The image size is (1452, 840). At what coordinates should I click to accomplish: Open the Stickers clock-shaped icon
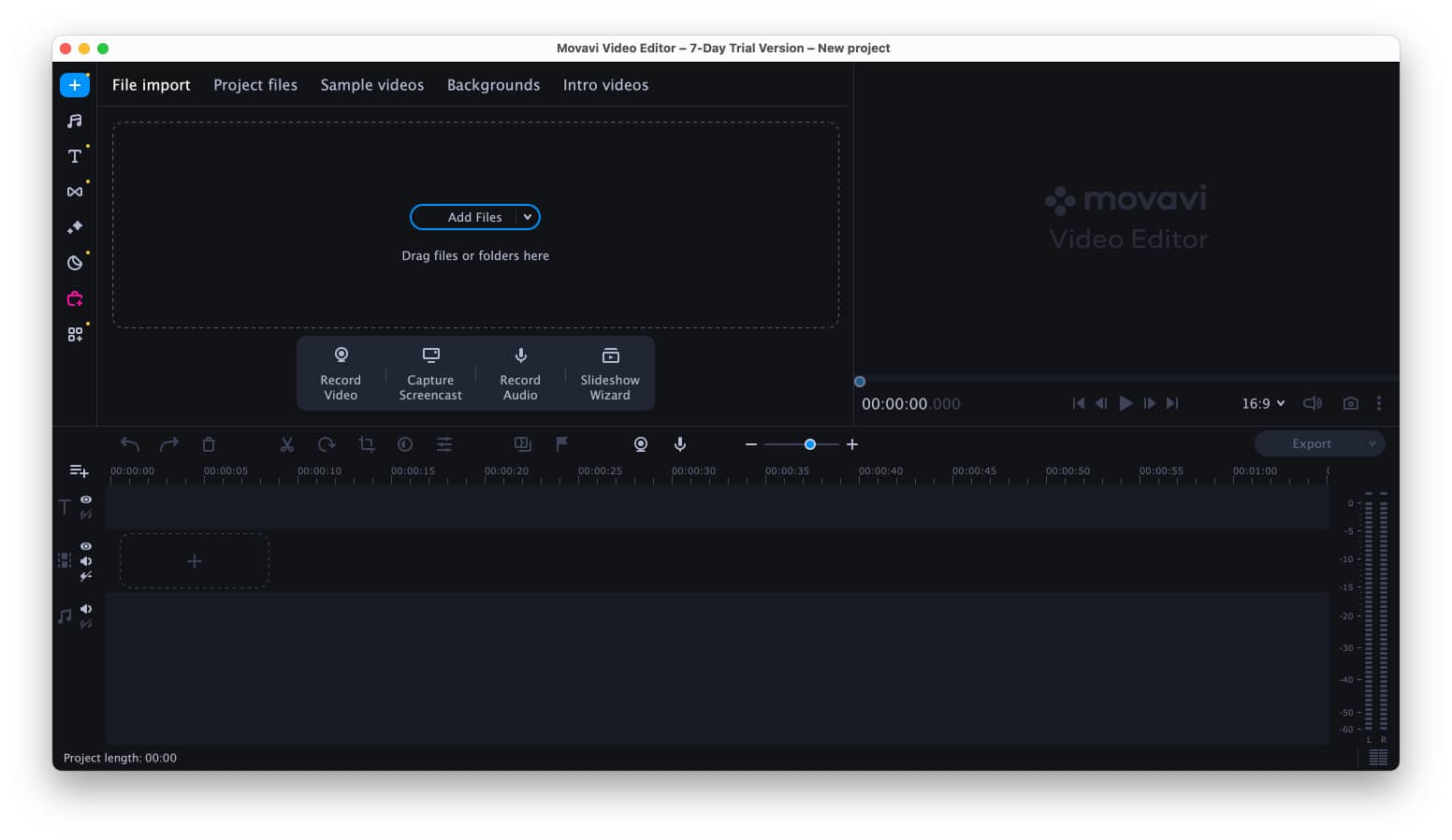(75, 263)
